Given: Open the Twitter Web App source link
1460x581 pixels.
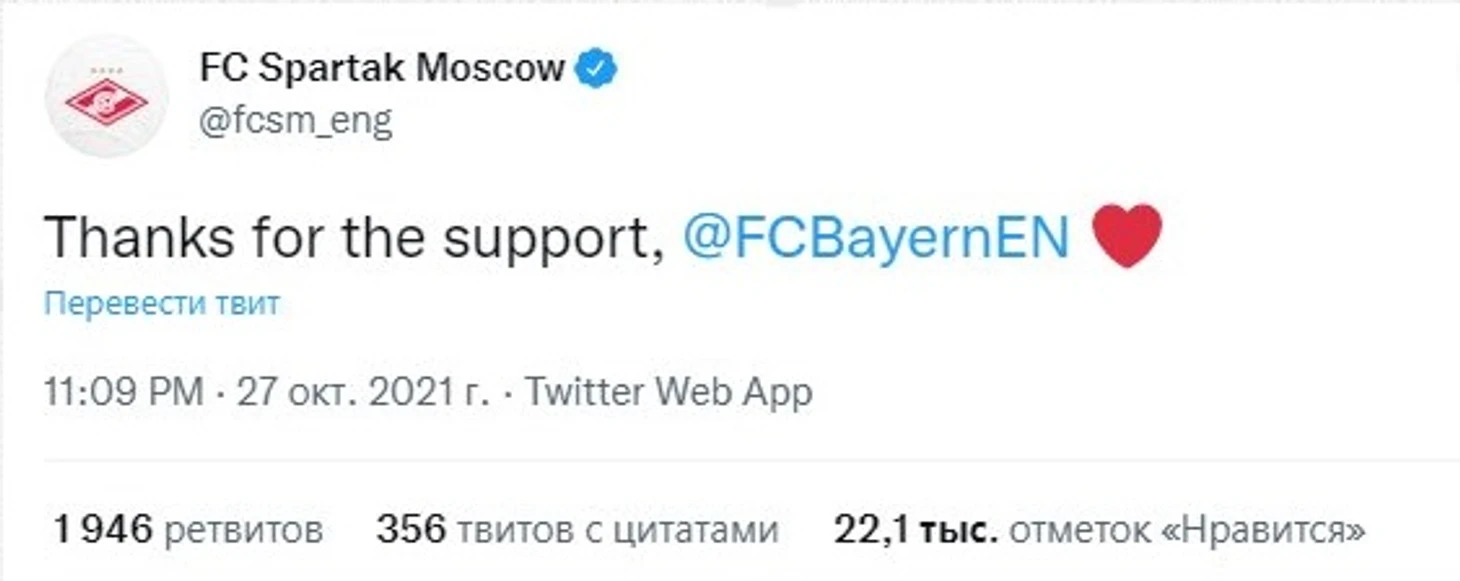Looking at the screenshot, I should (x=668, y=392).
